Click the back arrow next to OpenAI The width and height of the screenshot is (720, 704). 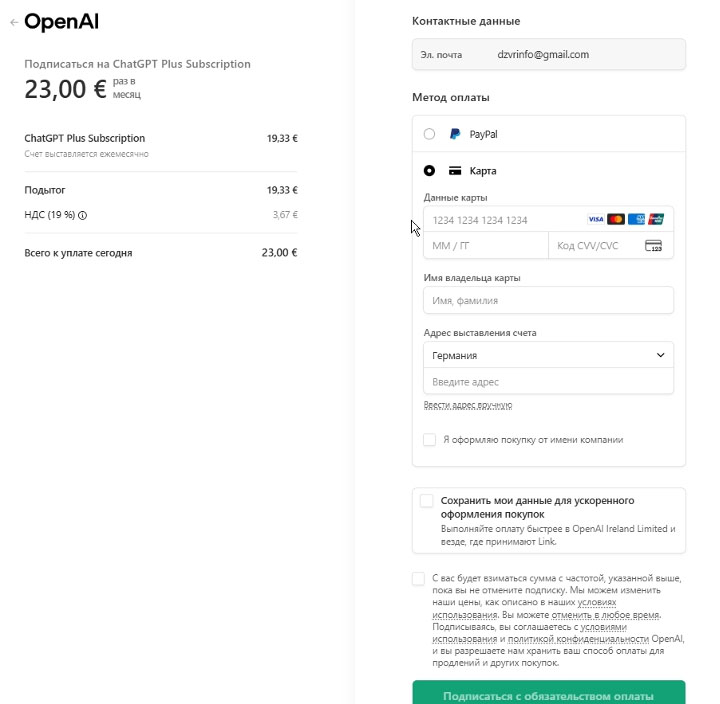tap(14, 22)
